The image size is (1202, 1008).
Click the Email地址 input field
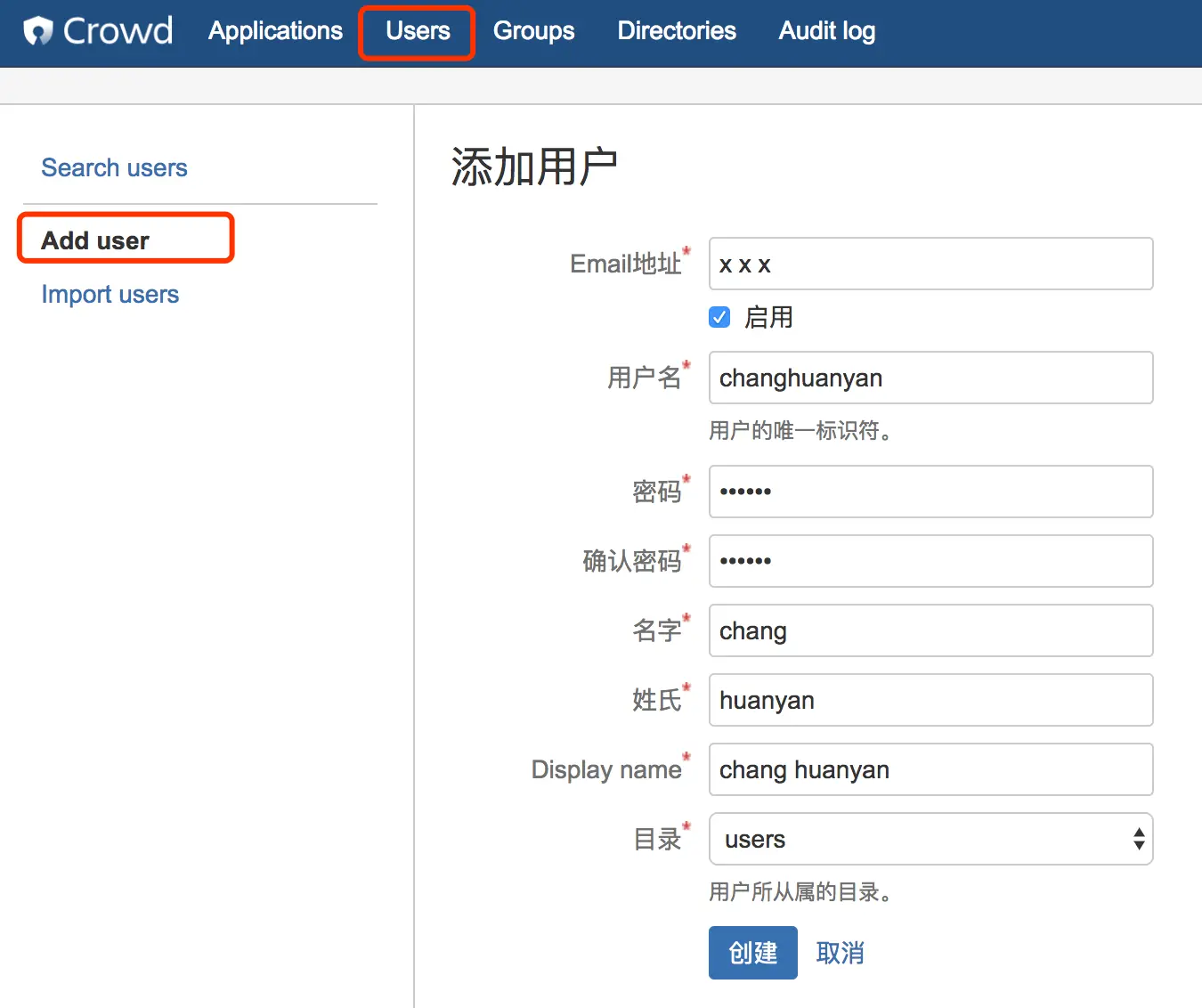930,264
